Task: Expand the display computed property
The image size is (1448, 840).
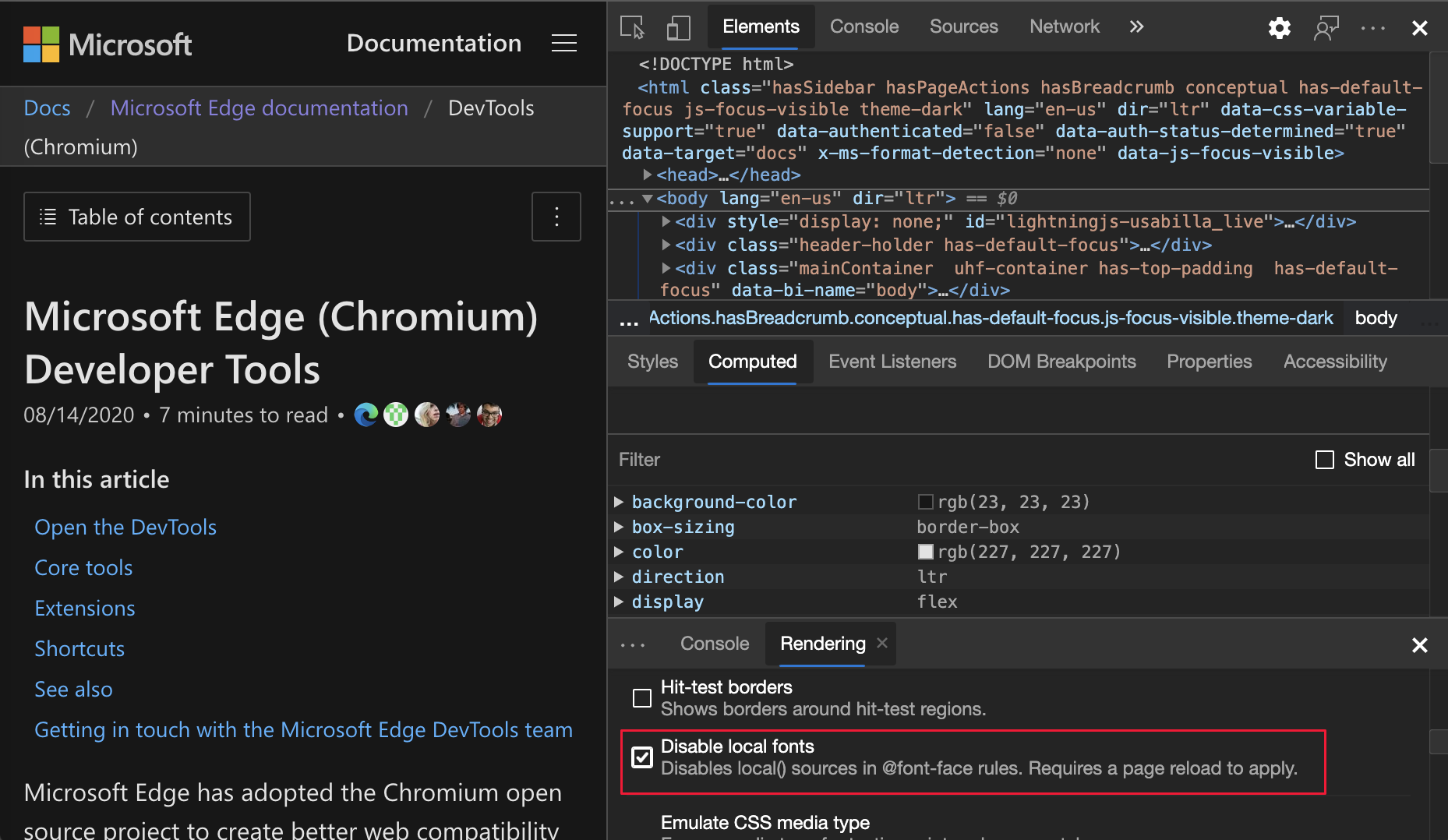Action: 619,602
